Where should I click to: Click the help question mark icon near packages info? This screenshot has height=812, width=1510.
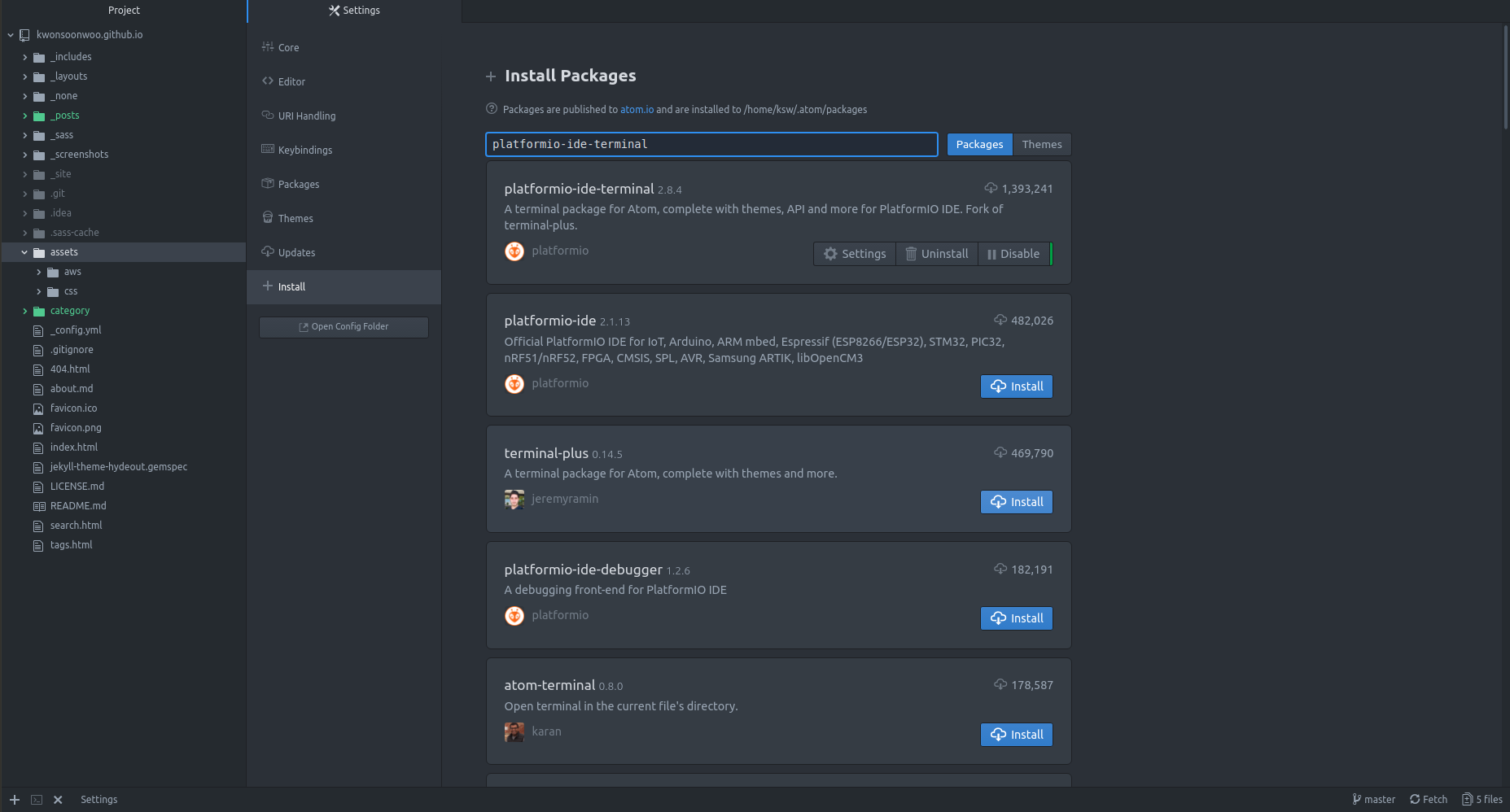point(492,109)
